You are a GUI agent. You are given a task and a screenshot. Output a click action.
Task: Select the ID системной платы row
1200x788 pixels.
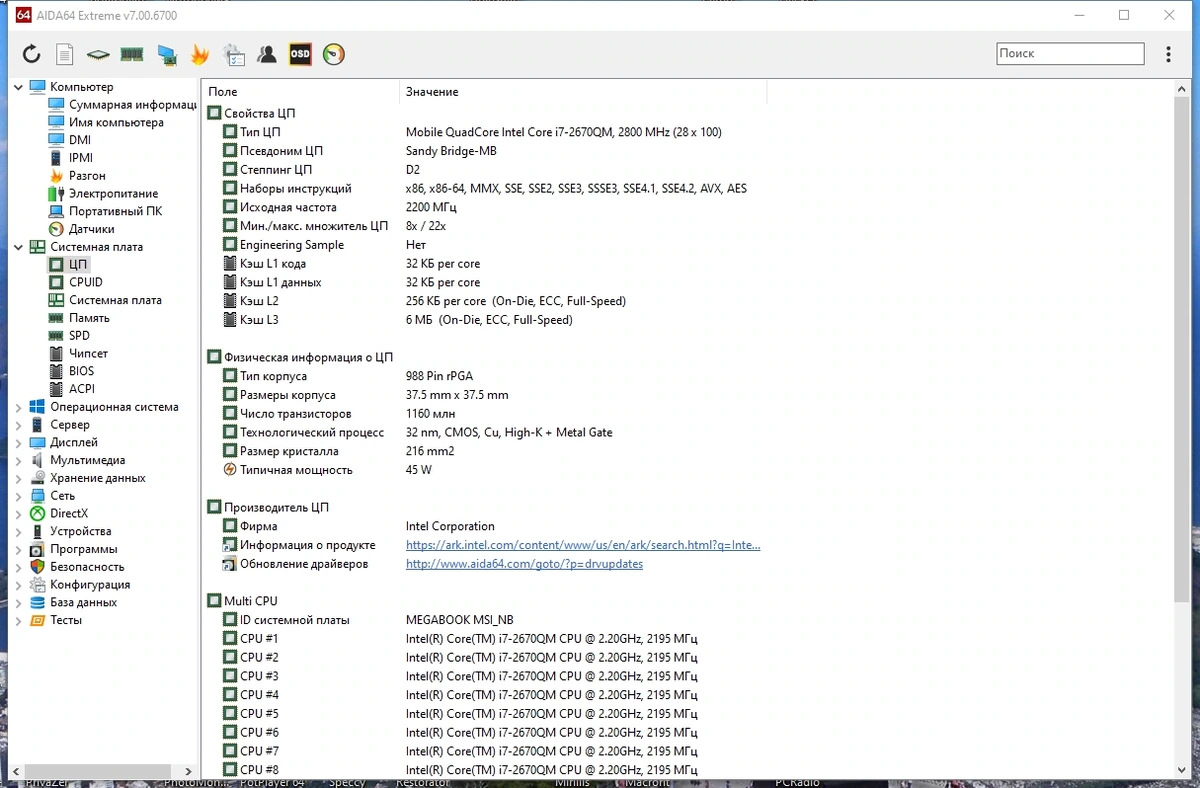coord(484,620)
